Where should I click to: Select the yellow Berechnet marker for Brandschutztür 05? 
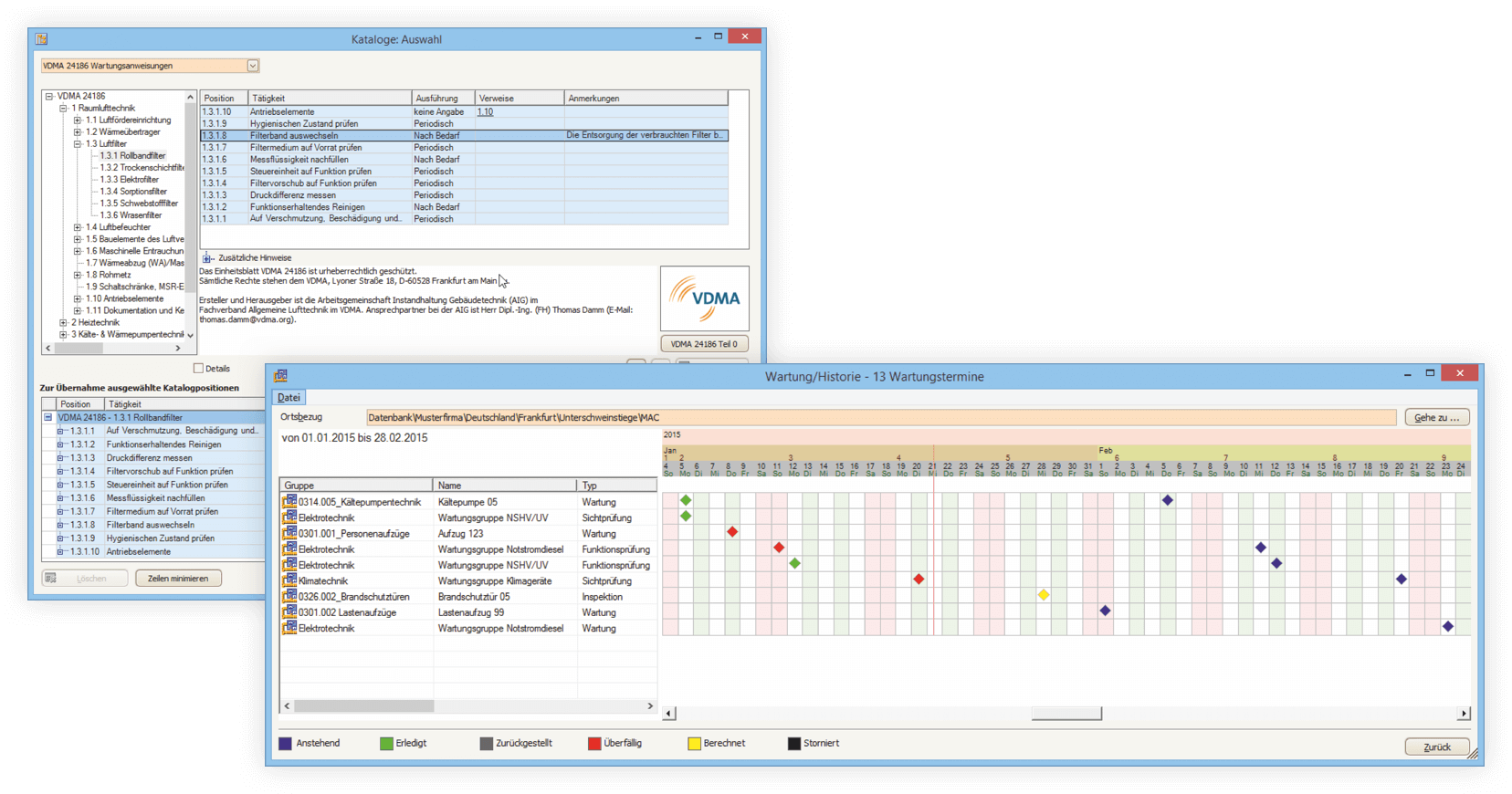coord(1043,595)
